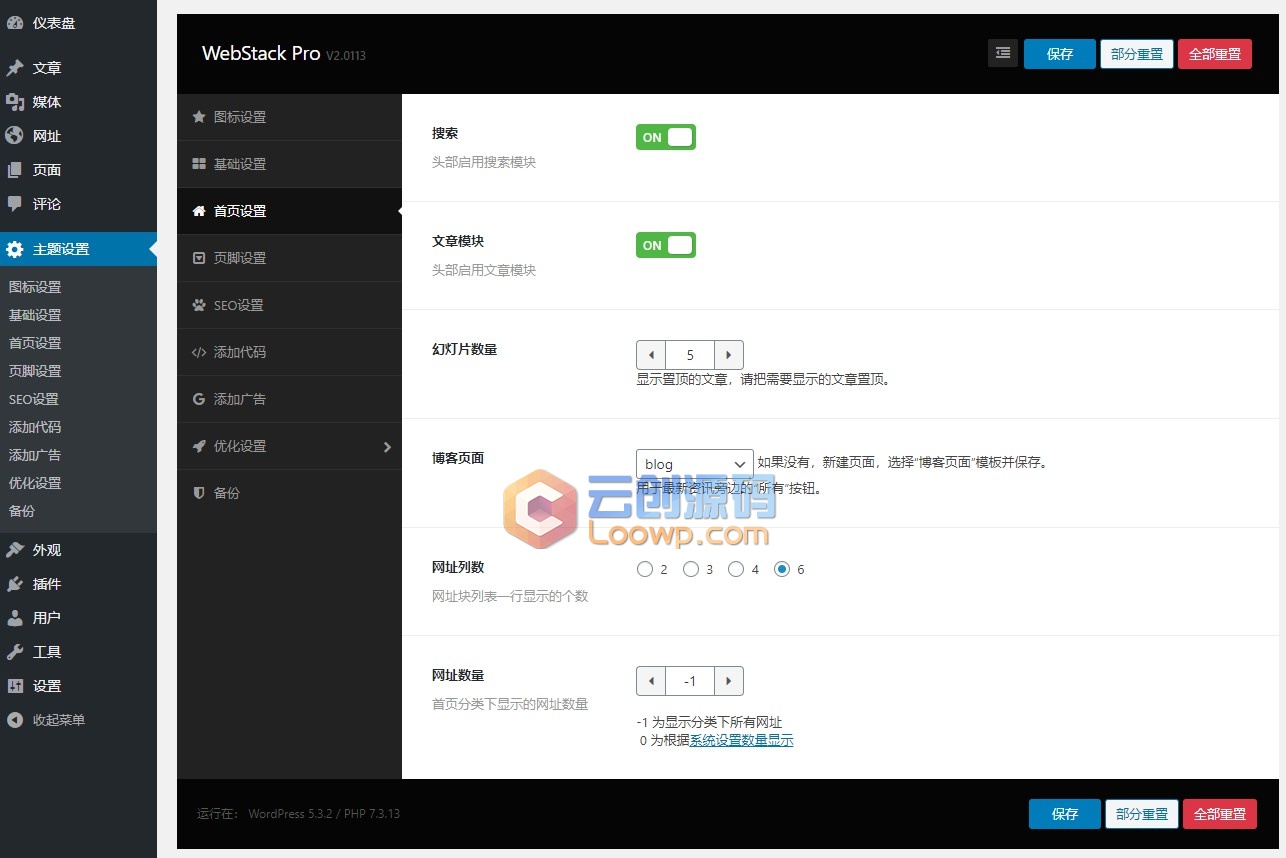Click the pin icon beside 文章
The height and width of the screenshot is (858, 1286).
tap(15, 68)
